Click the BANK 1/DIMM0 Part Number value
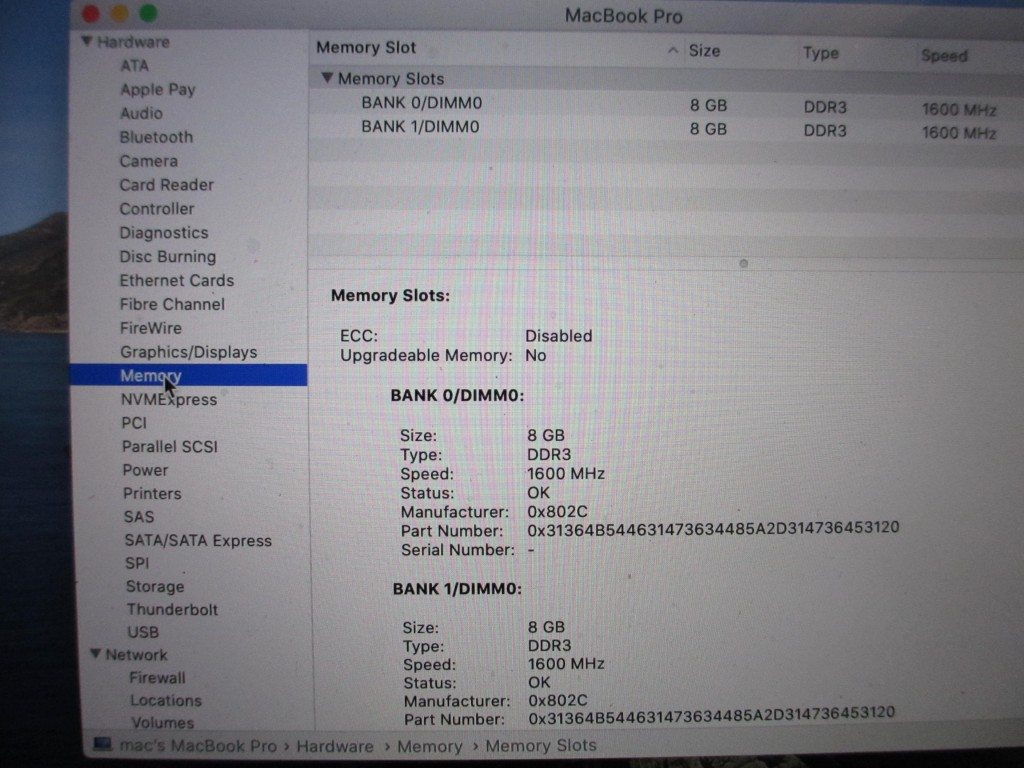Image resolution: width=1024 pixels, height=768 pixels. point(711,716)
